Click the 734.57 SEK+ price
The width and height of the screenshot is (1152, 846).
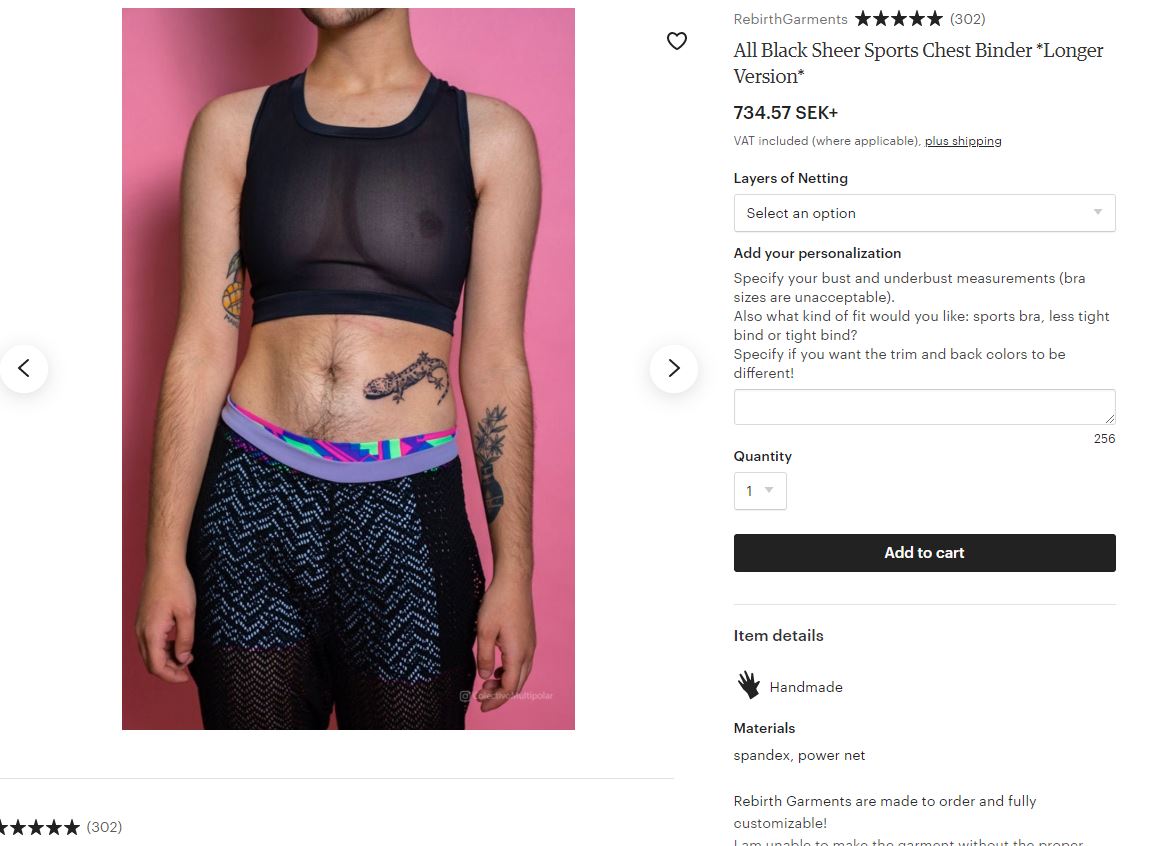[x=785, y=113]
